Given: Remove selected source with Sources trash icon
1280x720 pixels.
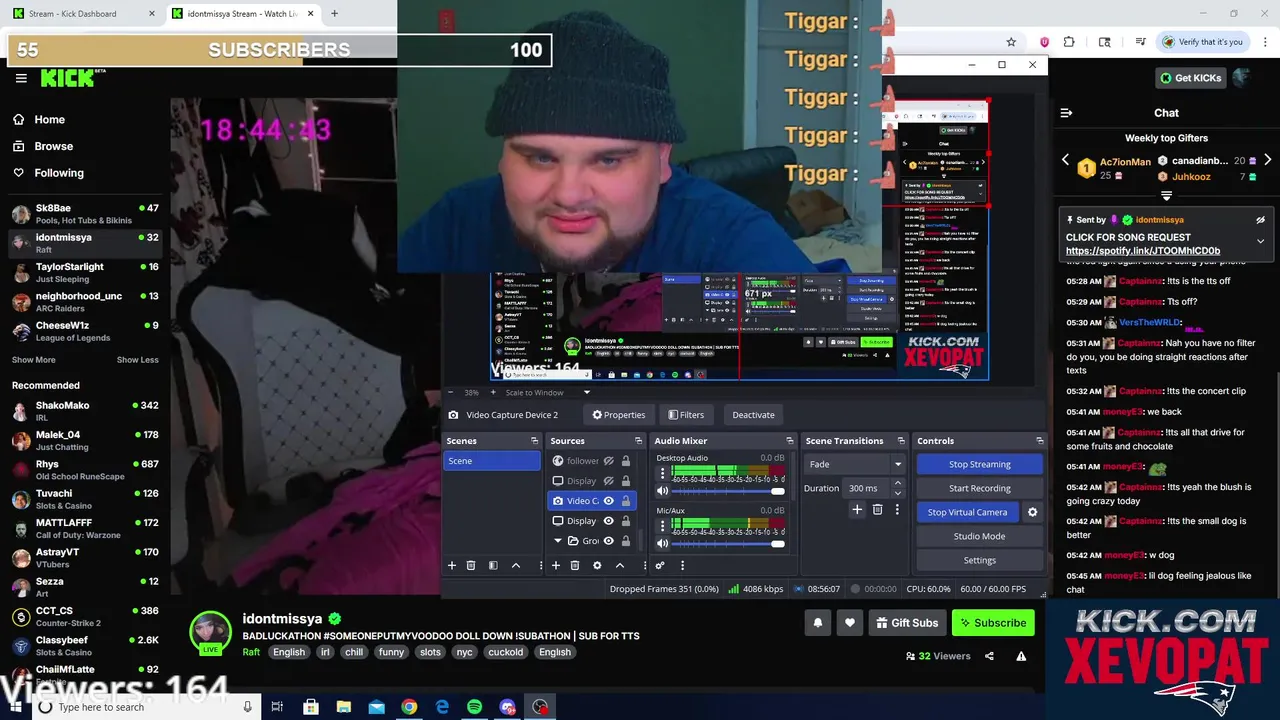Looking at the screenshot, I should click(x=575, y=565).
